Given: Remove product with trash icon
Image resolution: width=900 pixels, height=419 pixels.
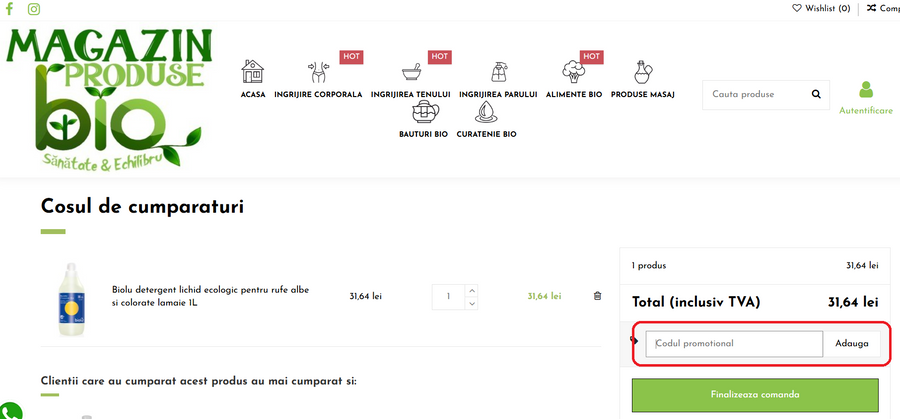Looking at the screenshot, I should tap(598, 296).
